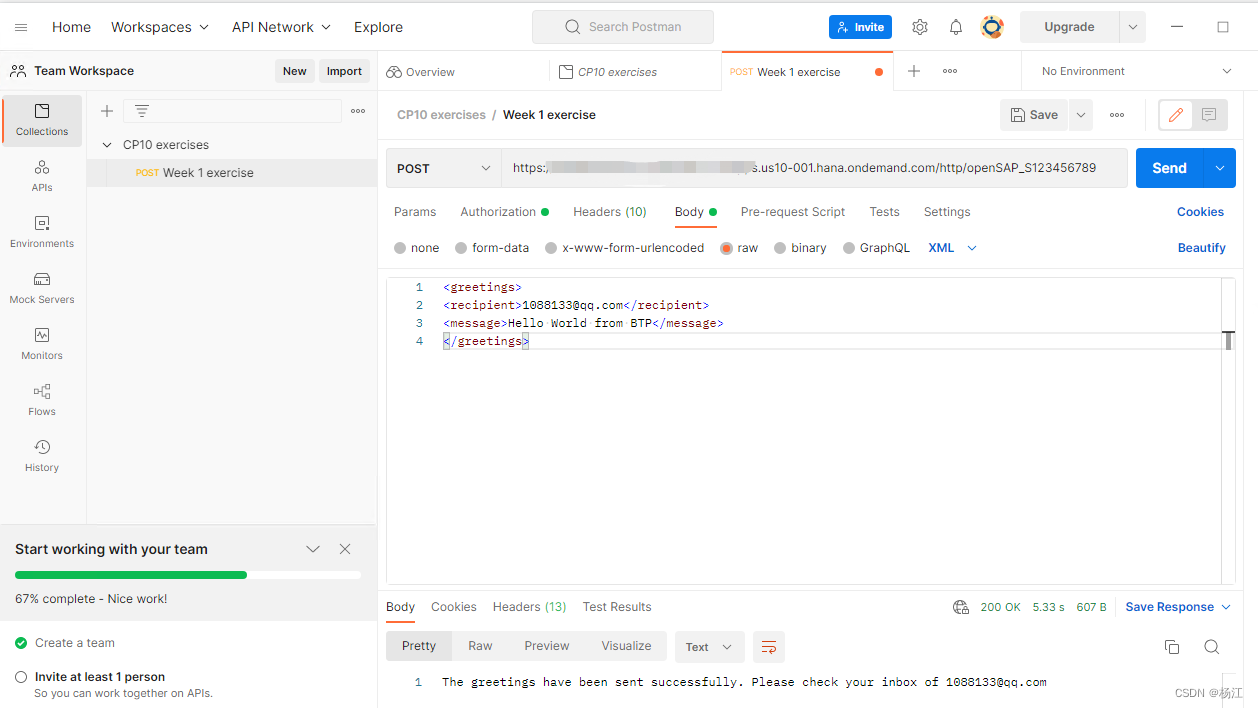1258x708 pixels.
Task: Open History in the sidebar
Action: click(x=42, y=456)
